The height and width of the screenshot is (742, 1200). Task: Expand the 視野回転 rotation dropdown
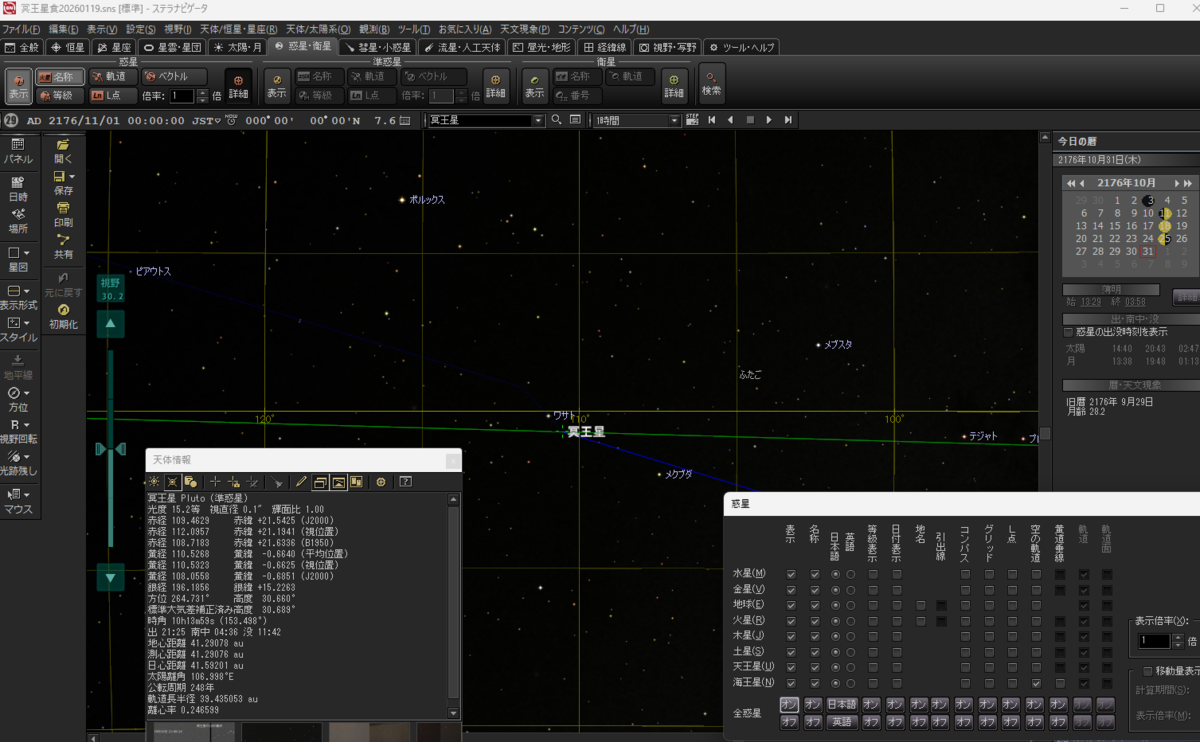(27, 425)
